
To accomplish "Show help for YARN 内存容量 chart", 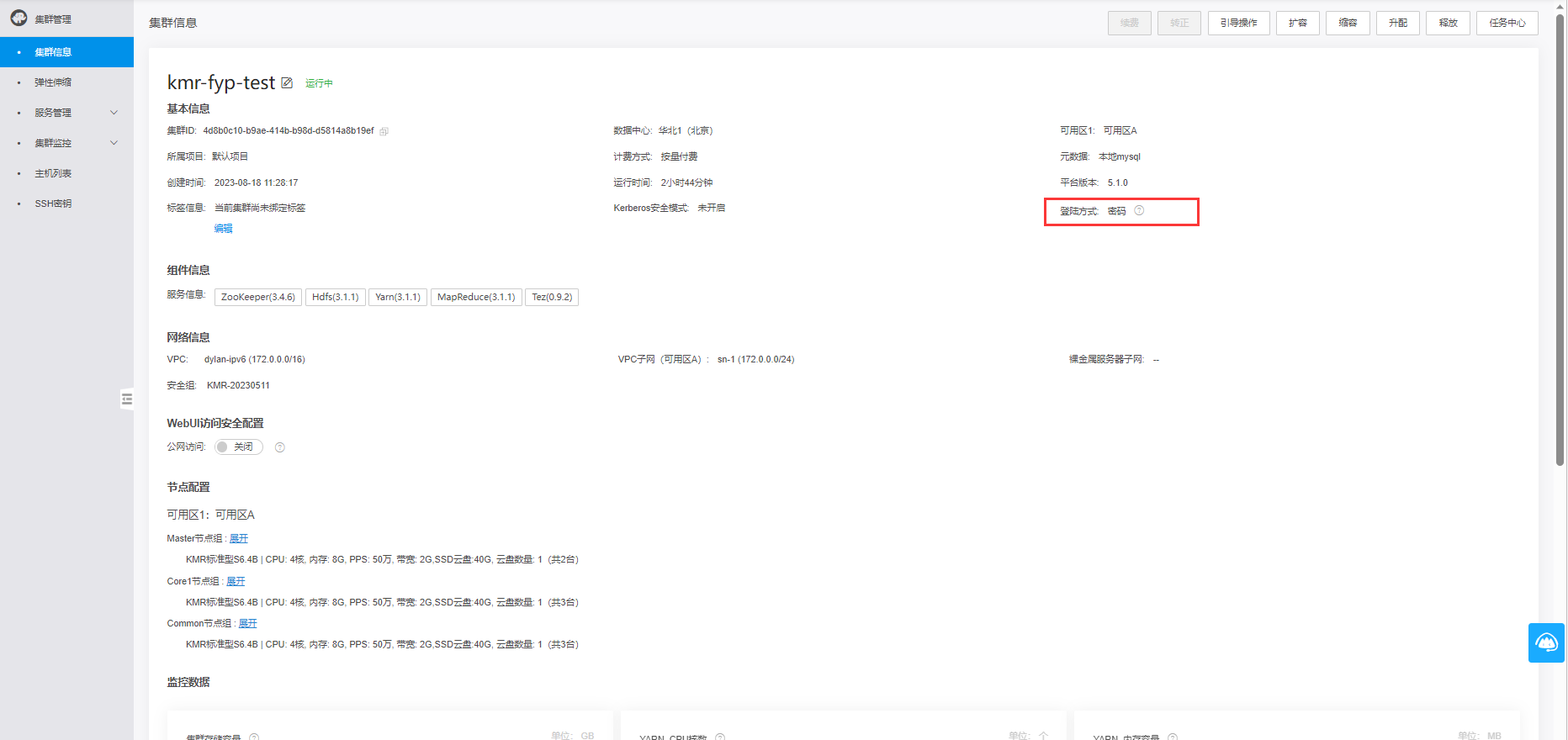I will click(x=1173, y=737).
